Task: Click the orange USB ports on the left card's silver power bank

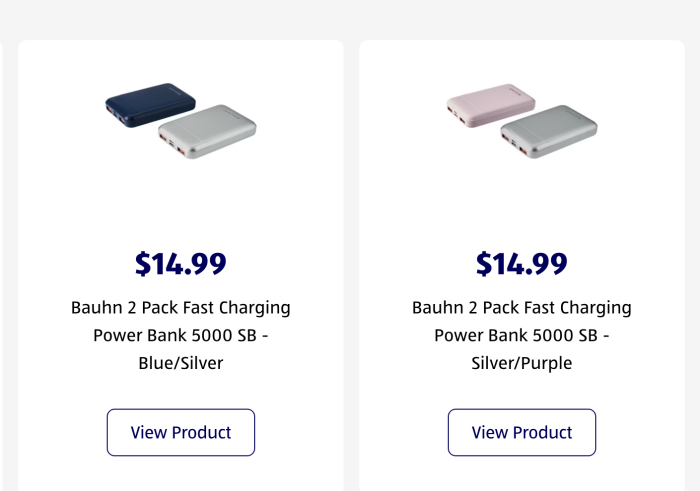Action: tap(172, 144)
